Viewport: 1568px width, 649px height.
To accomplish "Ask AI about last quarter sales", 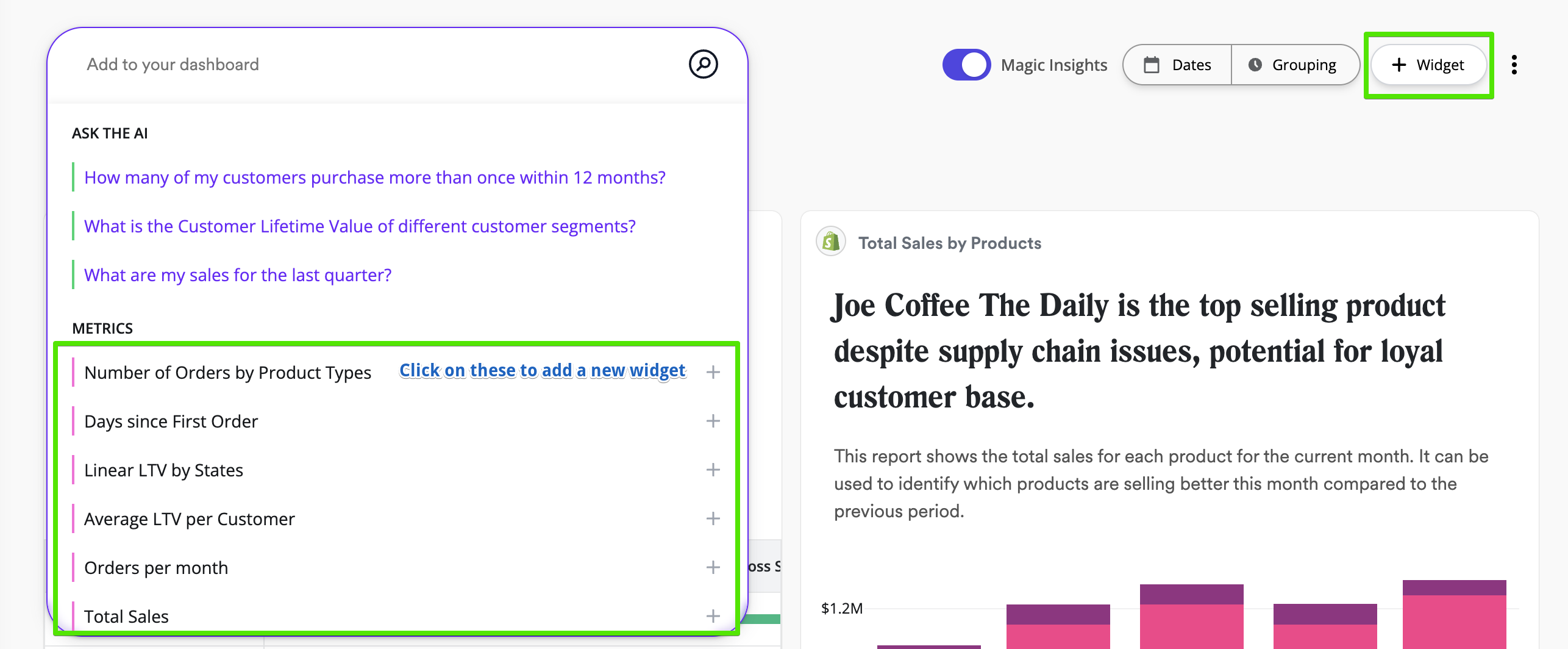I will 238,275.
